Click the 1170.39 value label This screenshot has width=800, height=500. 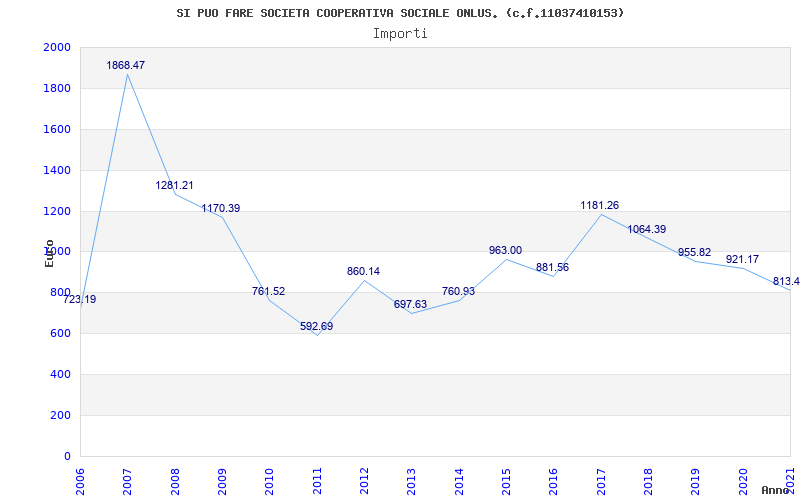(220, 209)
